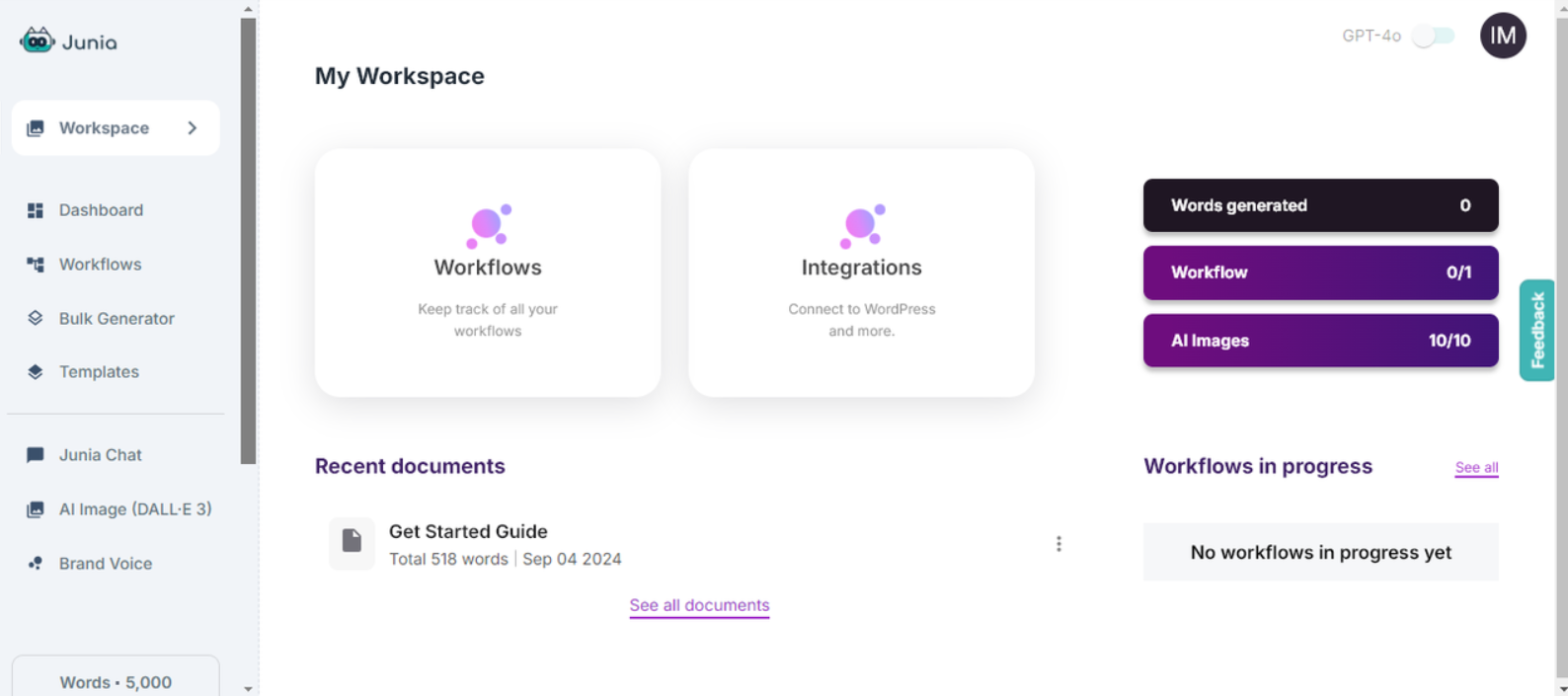
Task: Click the AI Images 10/10 usage bar
Action: coord(1321,341)
